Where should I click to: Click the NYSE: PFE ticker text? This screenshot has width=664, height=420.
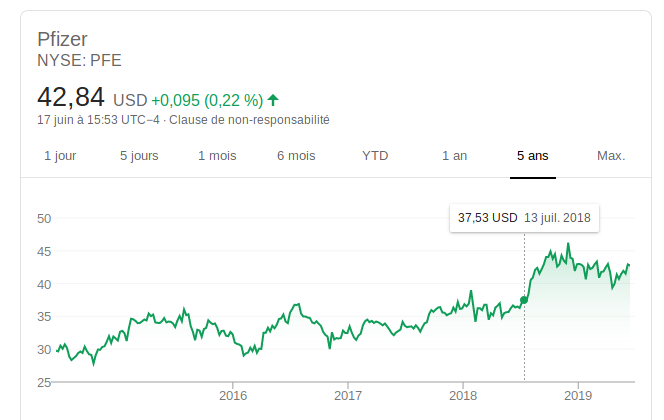coord(78,60)
